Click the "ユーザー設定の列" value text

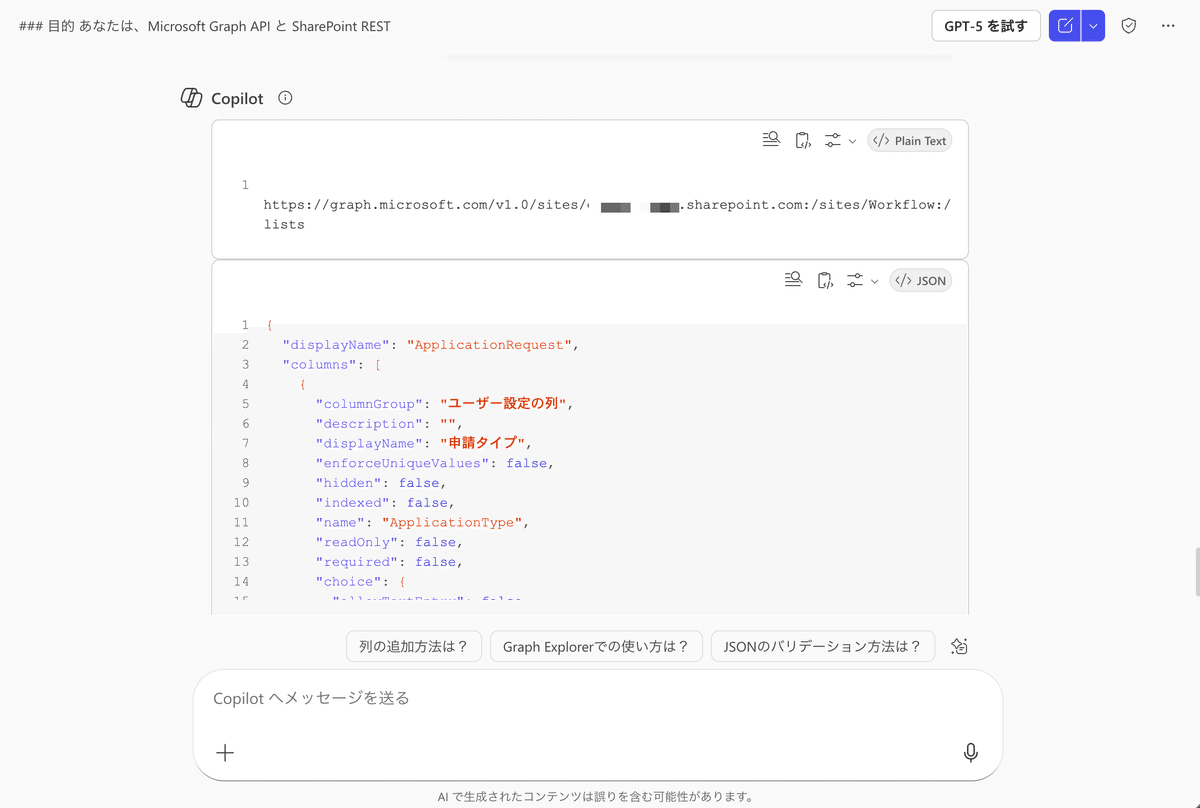(x=504, y=404)
